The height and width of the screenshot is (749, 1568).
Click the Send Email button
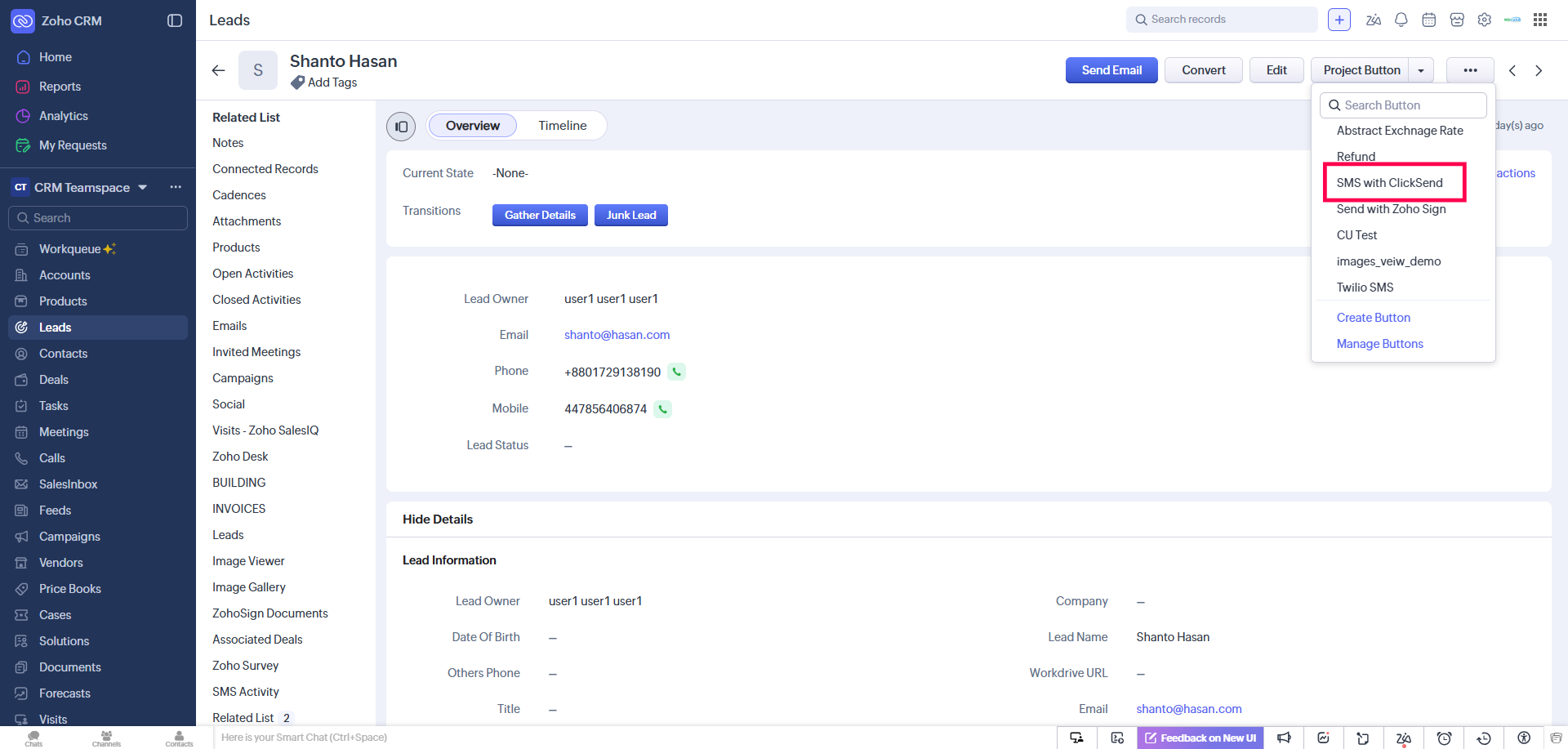click(1111, 70)
